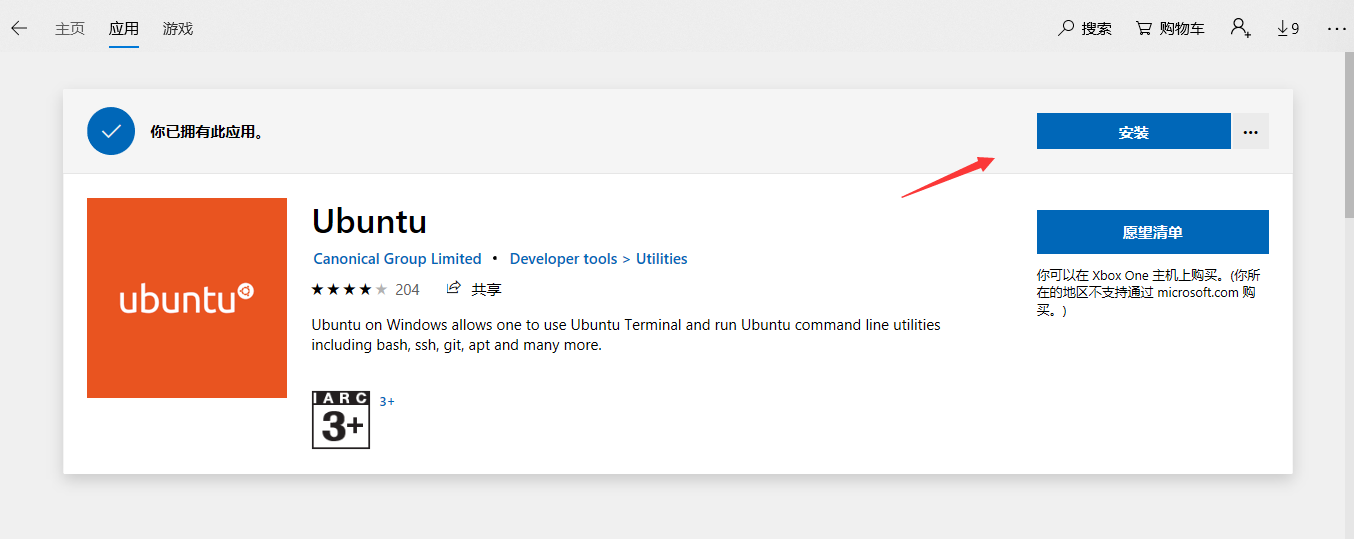Switch to the 应用 tab
The image size is (1354, 539).
[x=124, y=28]
